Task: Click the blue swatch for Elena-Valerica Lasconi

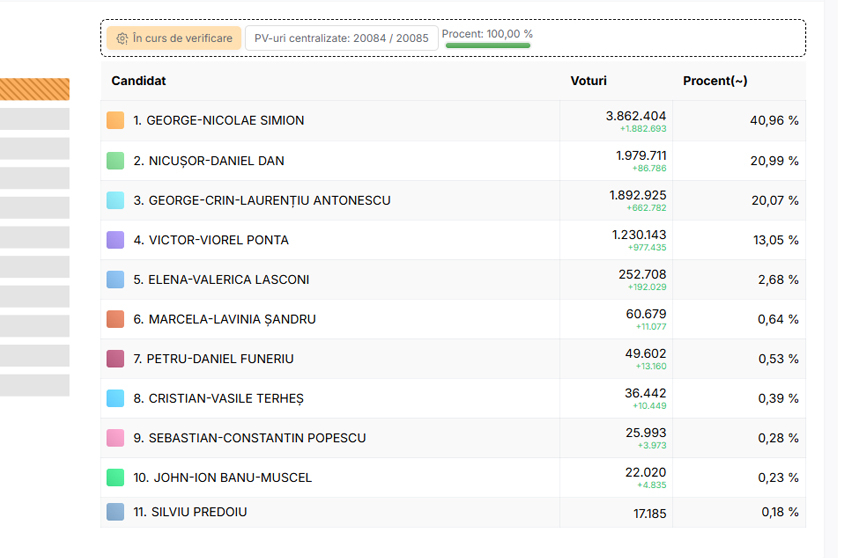Action: coord(115,280)
